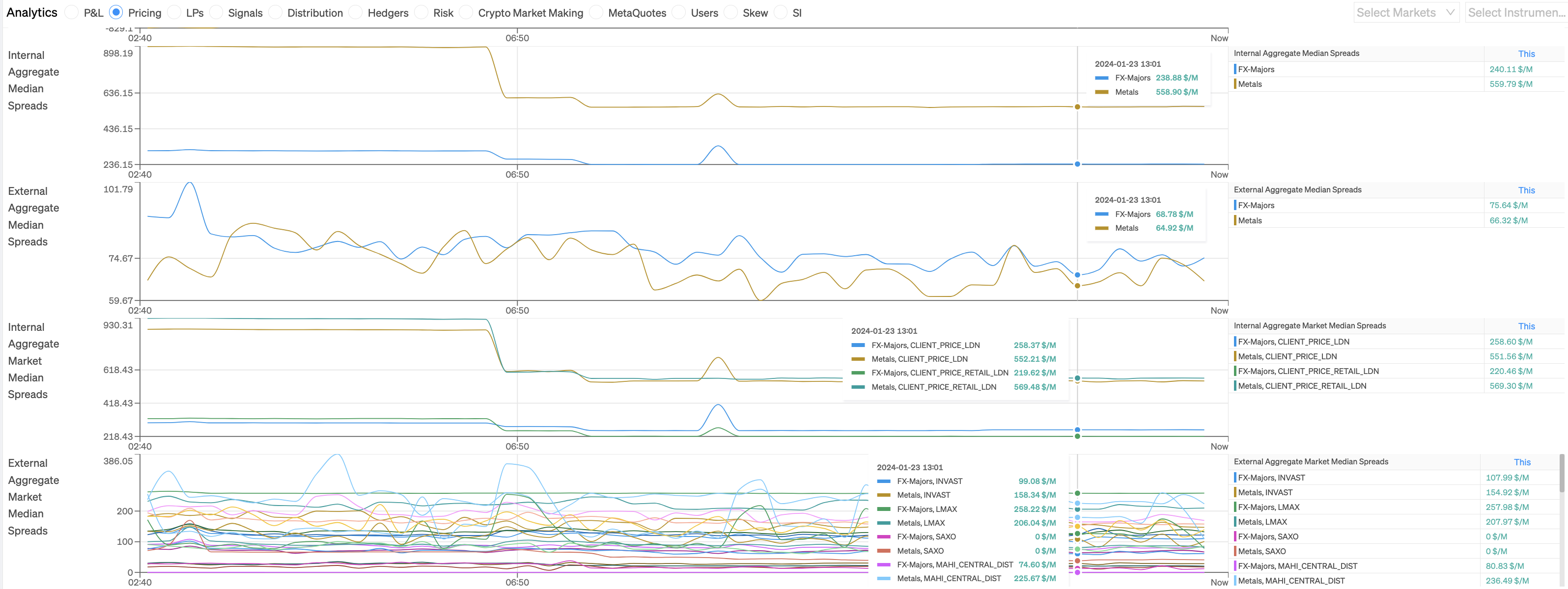
Task: Click the 66.32 $/M value
Action: coord(1509,220)
